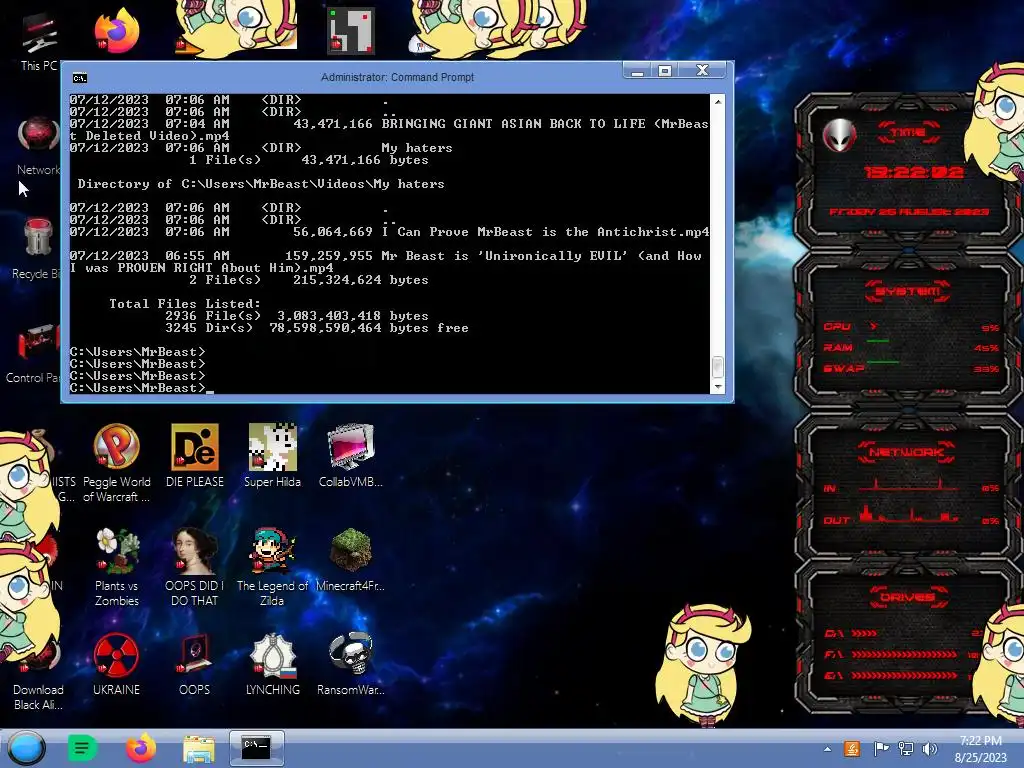Screen dimensions: 1024x768
Task: Open the OOPS DID I DO THAT icon
Action: click(194, 568)
